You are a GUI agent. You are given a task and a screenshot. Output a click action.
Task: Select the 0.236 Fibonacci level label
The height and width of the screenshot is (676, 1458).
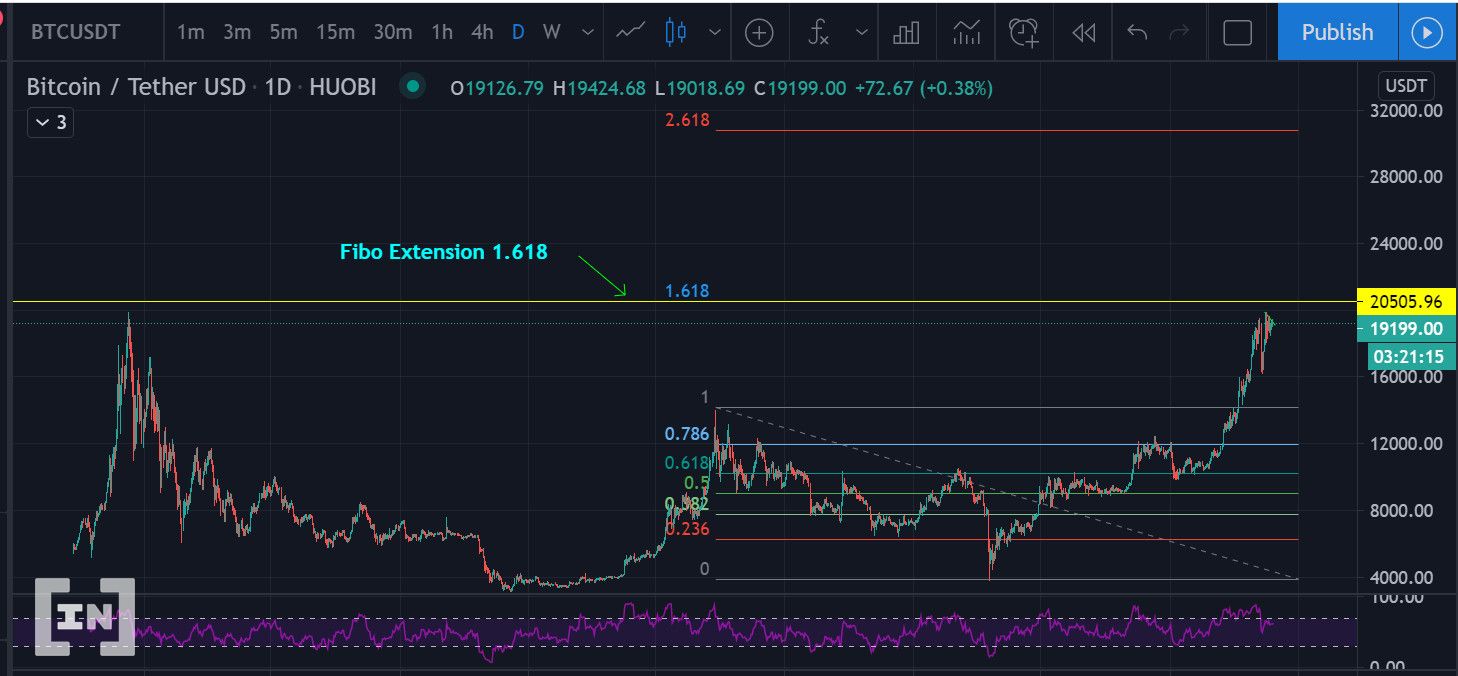tap(689, 529)
